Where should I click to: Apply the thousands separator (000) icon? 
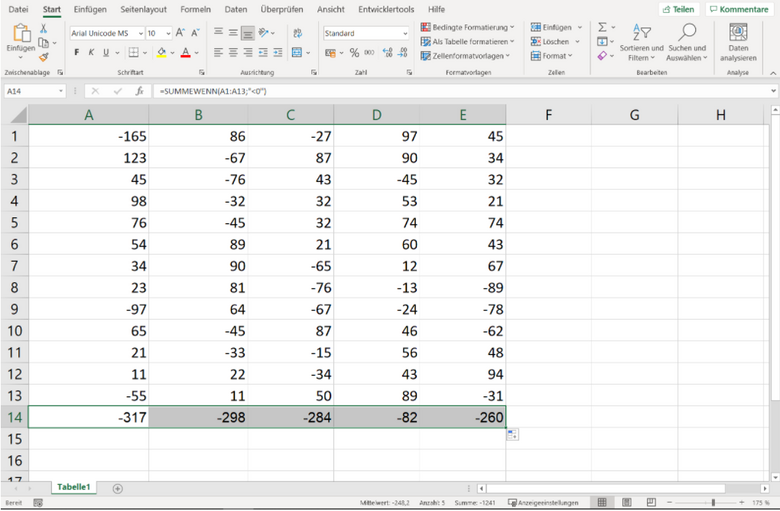(x=369, y=52)
